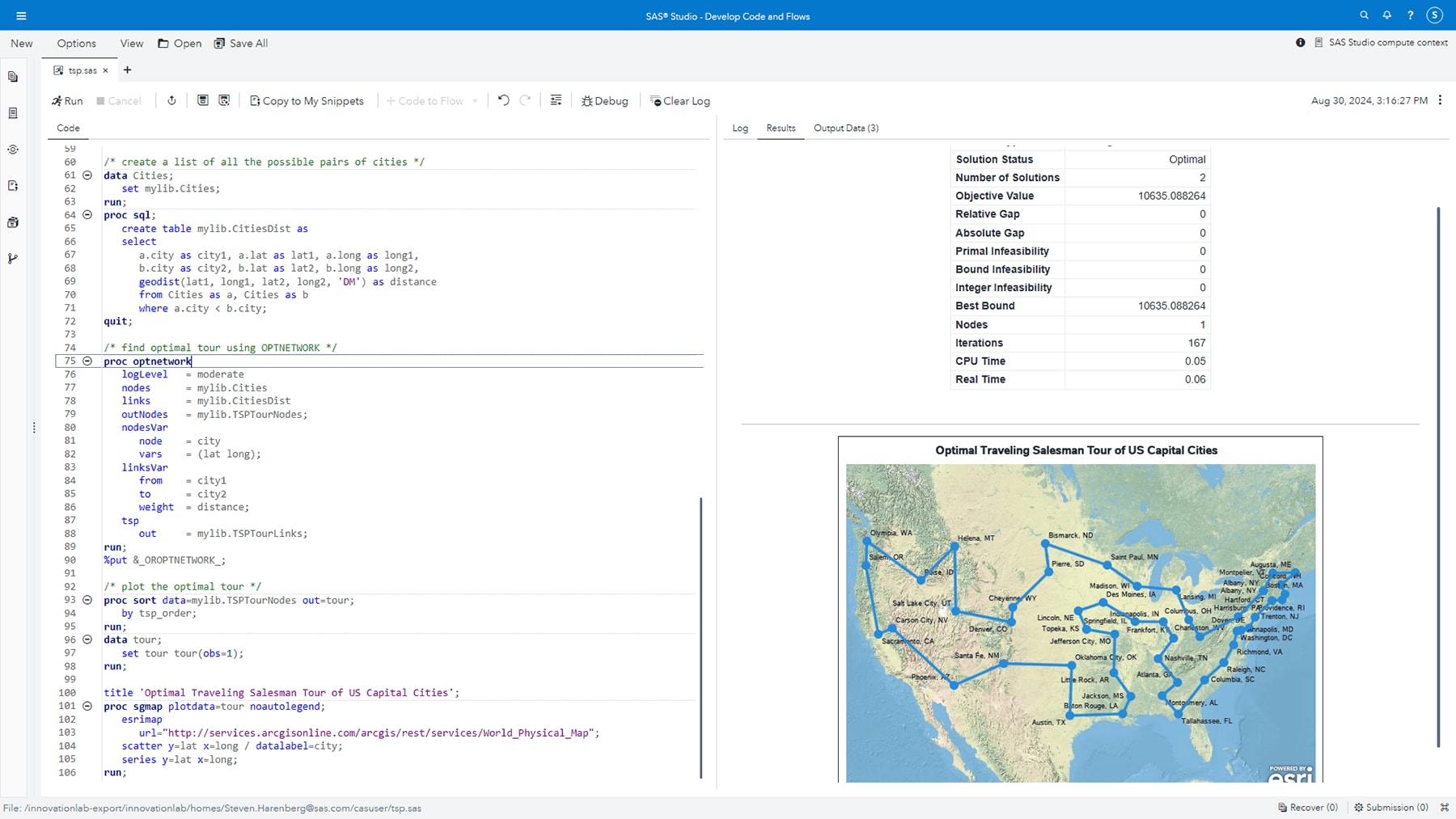Collapse the proc sql block at line 64
The image size is (1456, 819).
tap(87, 215)
